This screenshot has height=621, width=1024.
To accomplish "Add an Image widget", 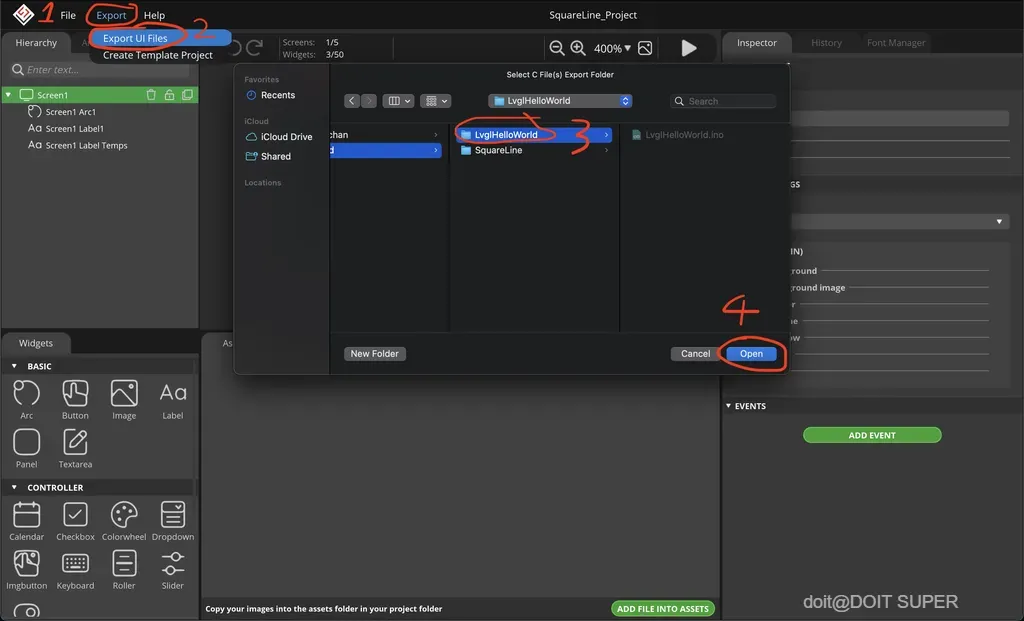I will pyautogui.click(x=124, y=400).
